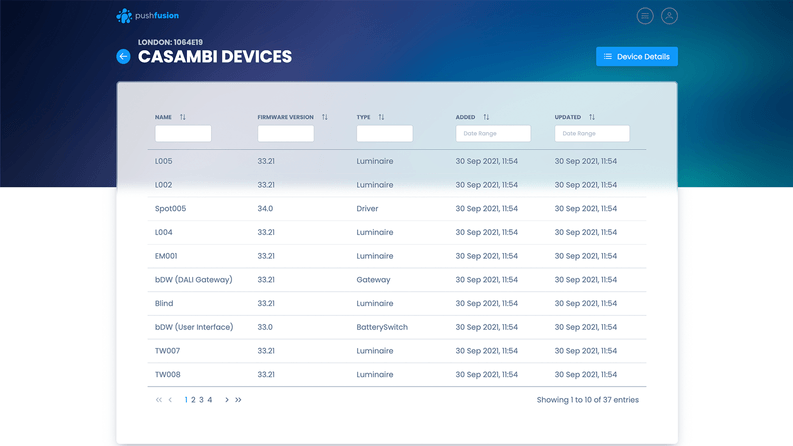
Task: Sort by the Type column
Action: pyautogui.click(x=381, y=117)
